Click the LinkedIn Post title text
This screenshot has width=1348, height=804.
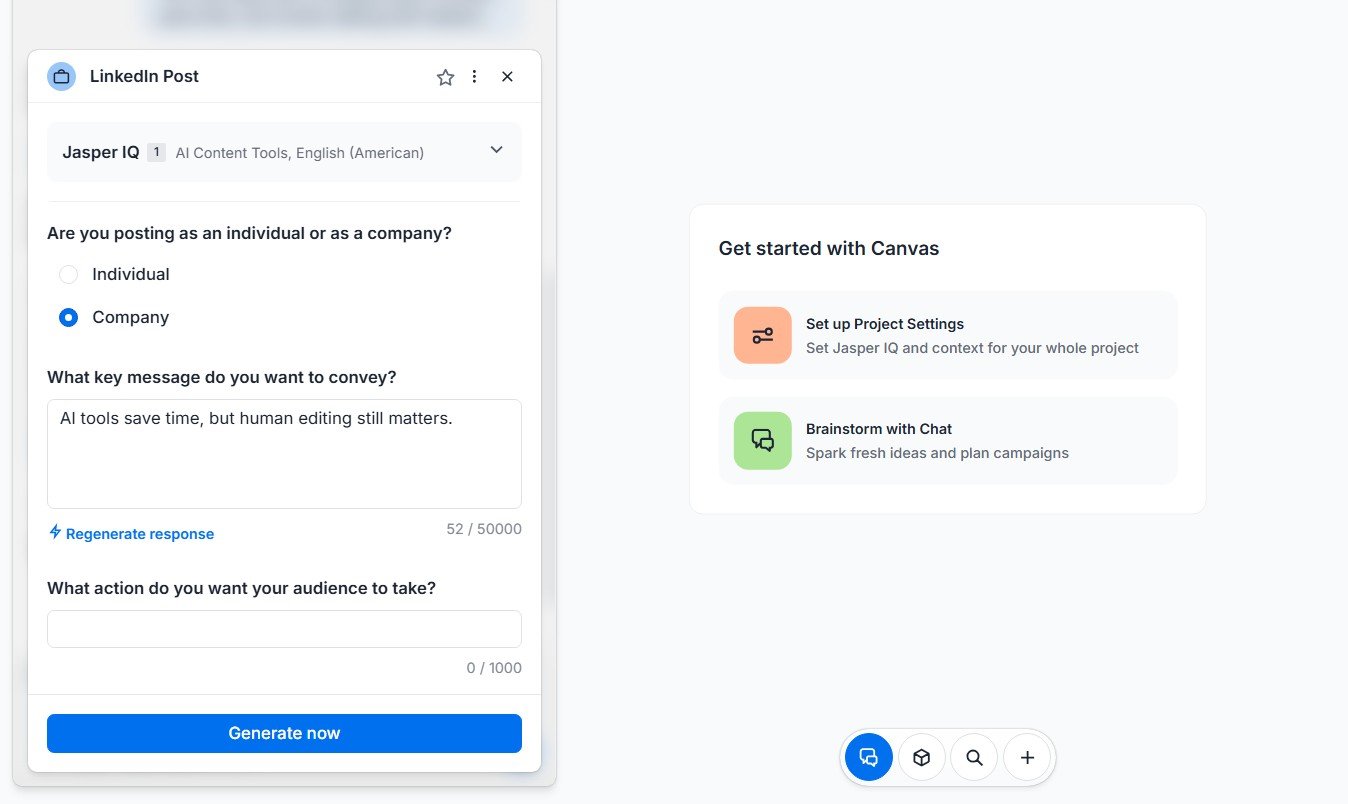[144, 77]
